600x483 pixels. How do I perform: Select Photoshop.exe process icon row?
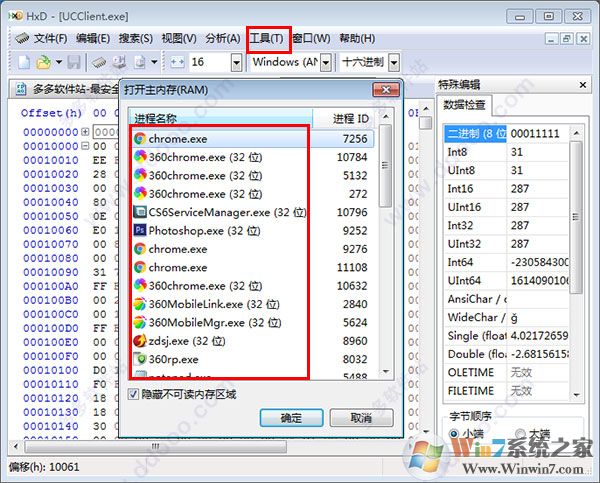pos(251,230)
